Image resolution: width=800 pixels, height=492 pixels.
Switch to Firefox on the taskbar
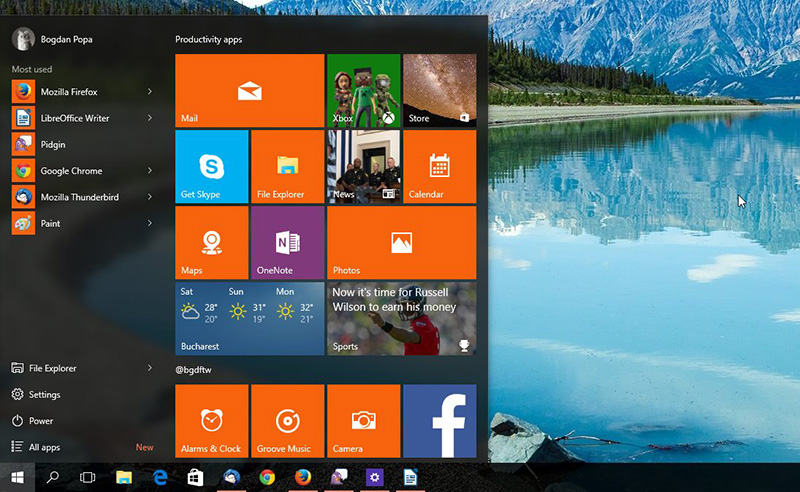(x=303, y=478)
